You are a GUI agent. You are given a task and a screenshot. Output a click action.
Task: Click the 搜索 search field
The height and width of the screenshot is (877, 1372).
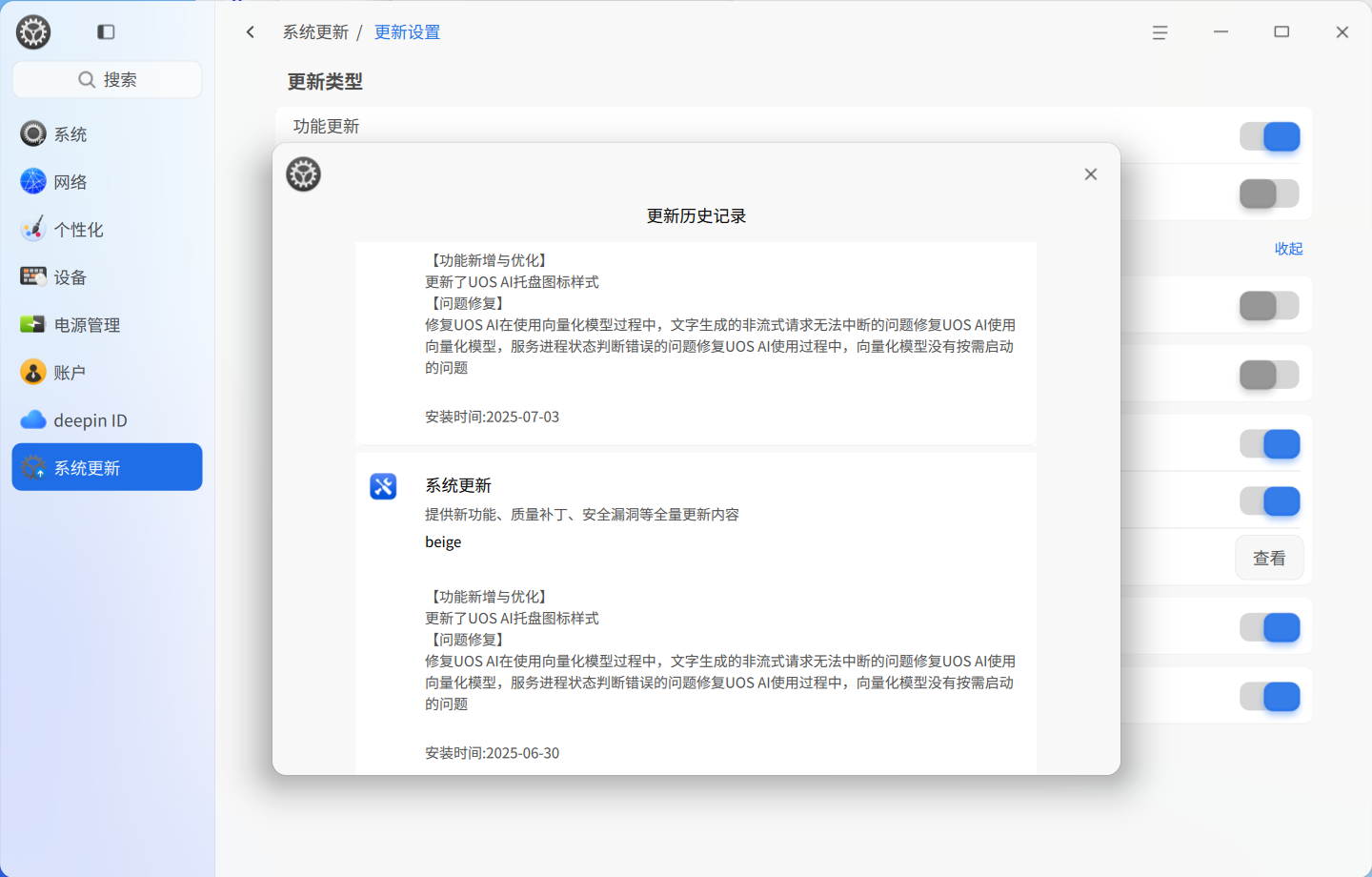(x=107, y=80)
